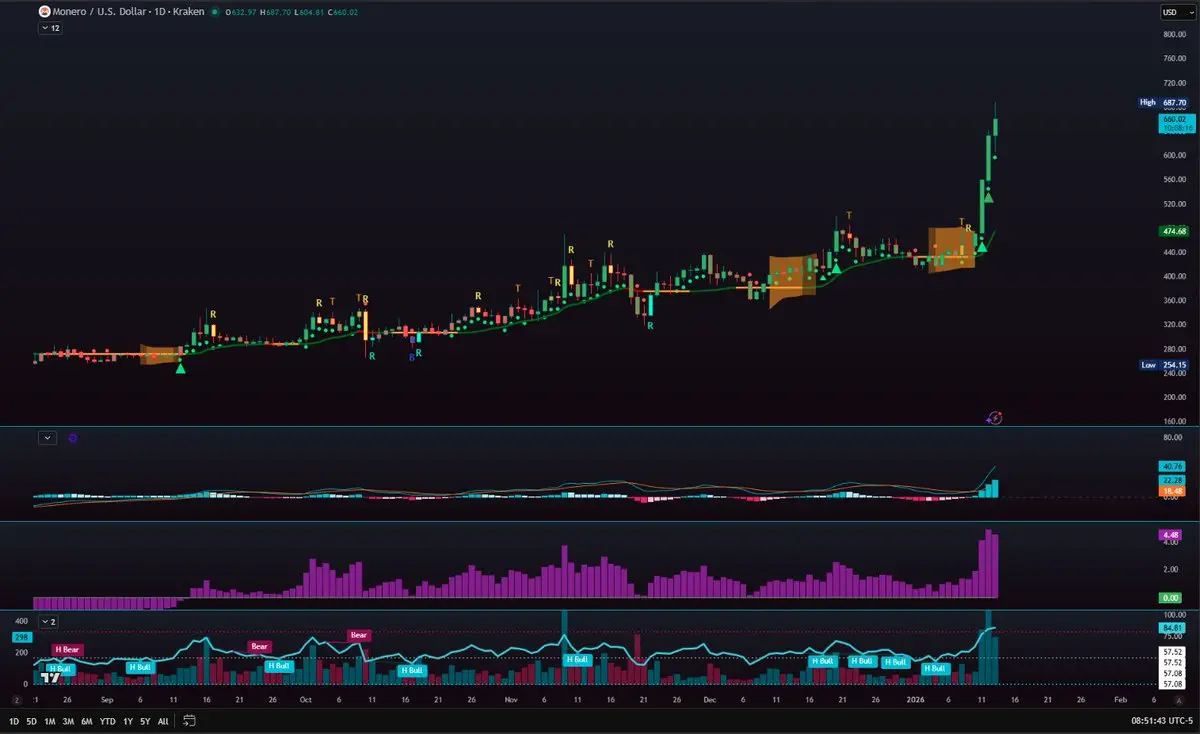Open the go-to-date calendar icon
Image resolution: width=1200 pixels, height=734 pixels.
(188, 720)
